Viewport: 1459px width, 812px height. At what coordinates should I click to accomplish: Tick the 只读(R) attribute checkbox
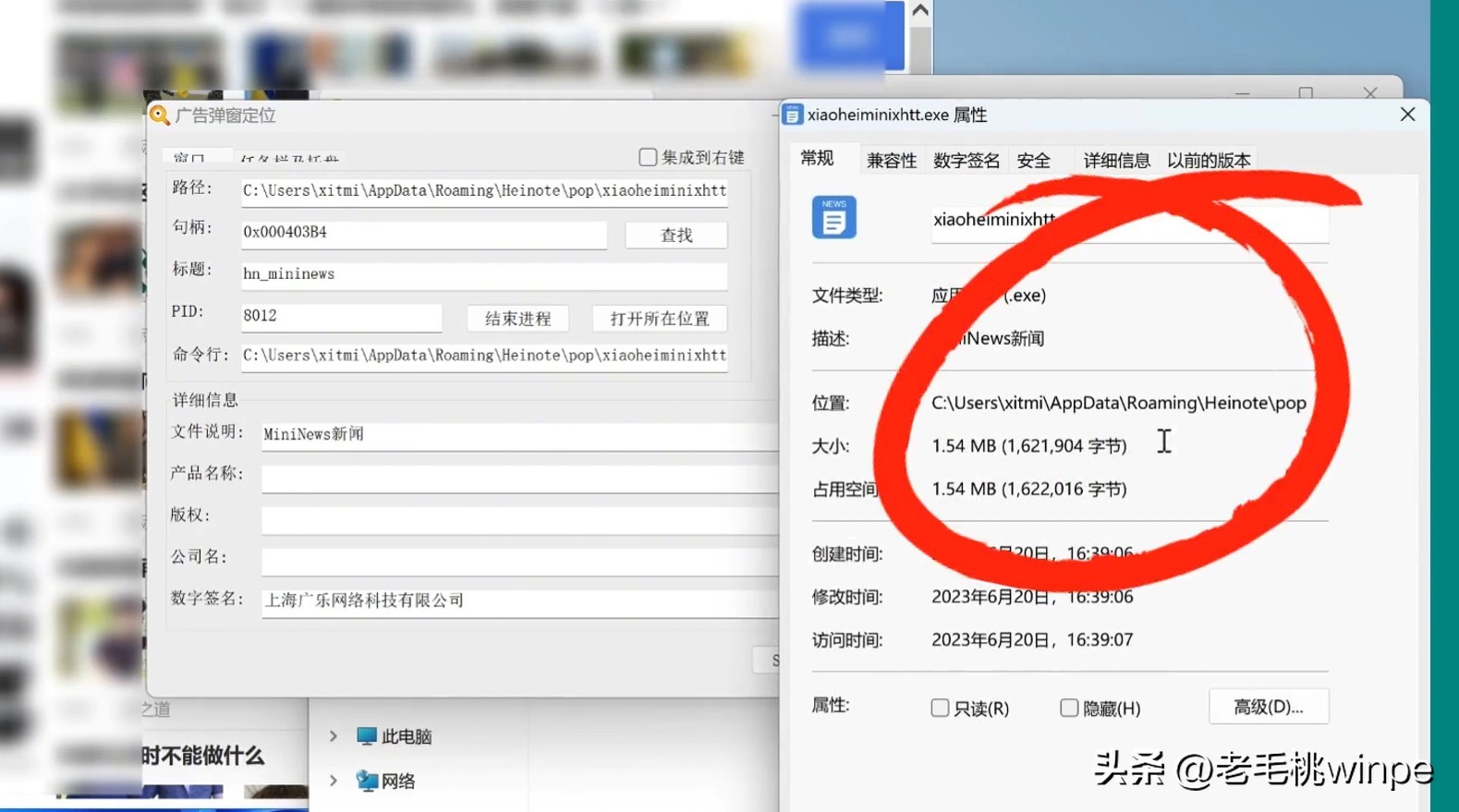[940, 708]
